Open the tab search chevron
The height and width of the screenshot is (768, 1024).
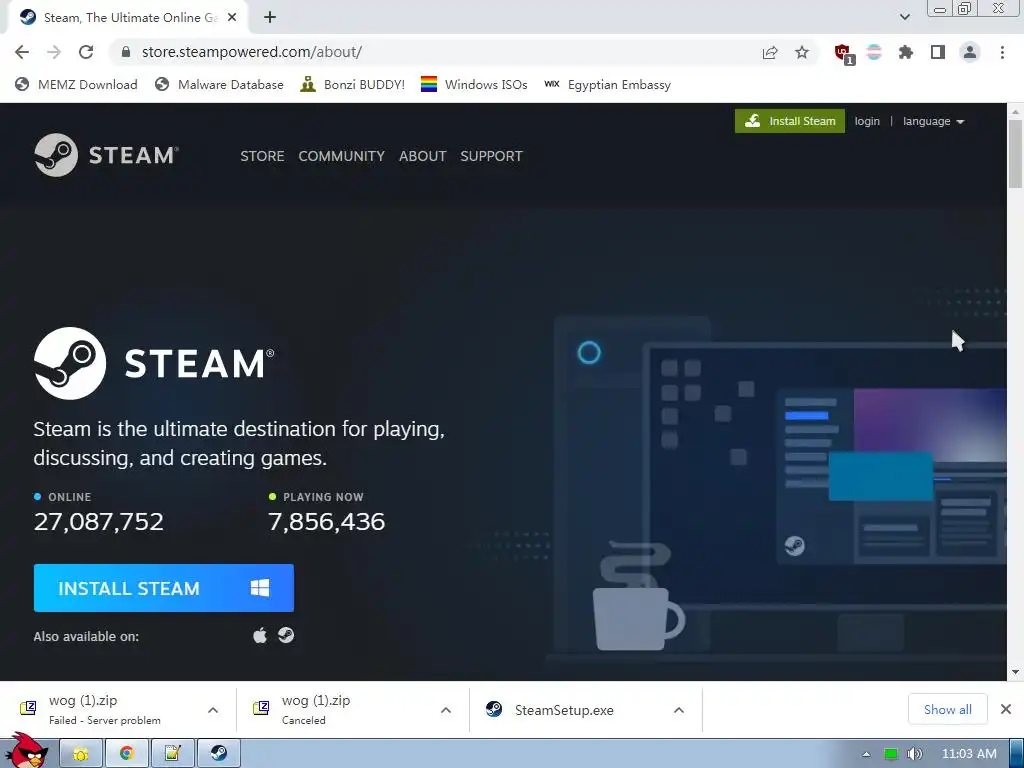[x=904, y=17]
